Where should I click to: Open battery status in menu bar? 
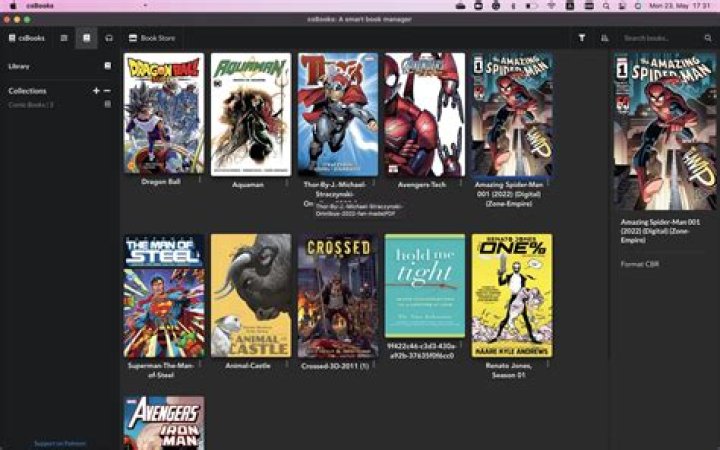(x=531, y=6)
